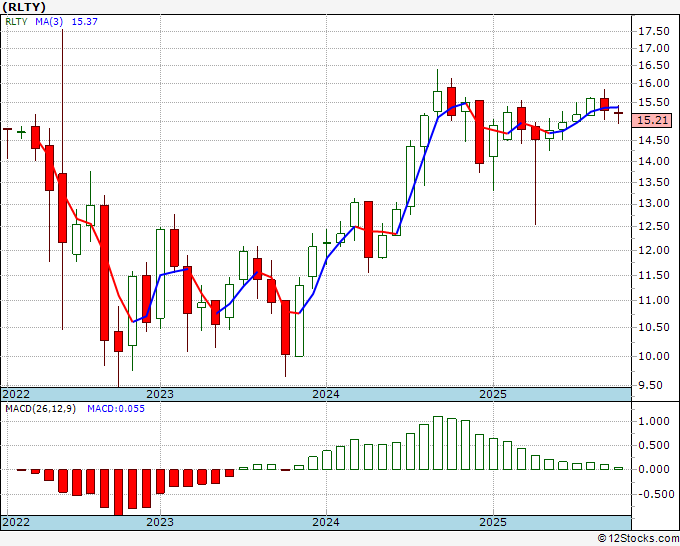Select the 14.00 price axis label
Viewport: 680px width, 546px height.
(654, 161)
